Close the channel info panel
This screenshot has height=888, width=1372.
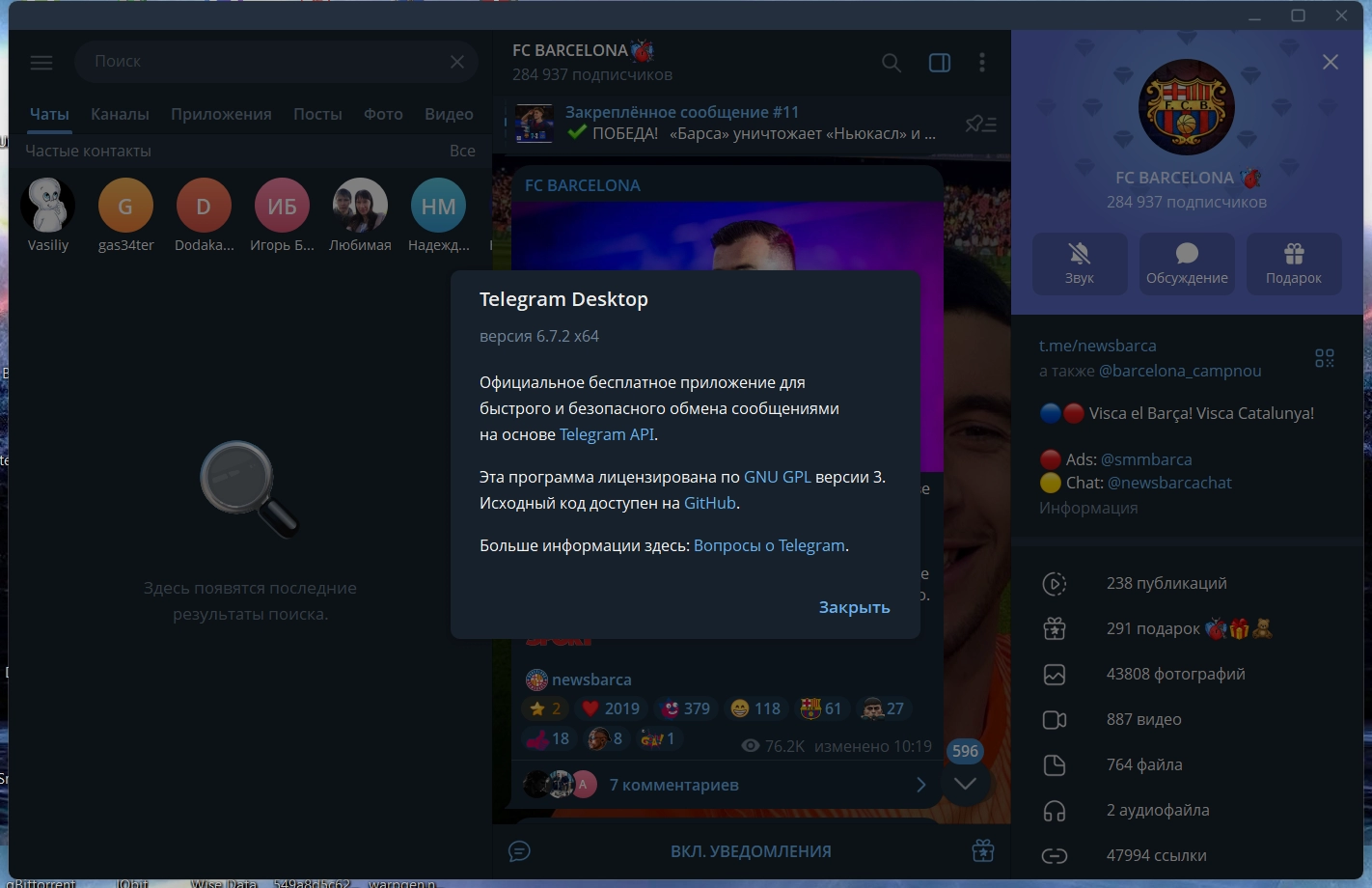(x=1331, y=63)
